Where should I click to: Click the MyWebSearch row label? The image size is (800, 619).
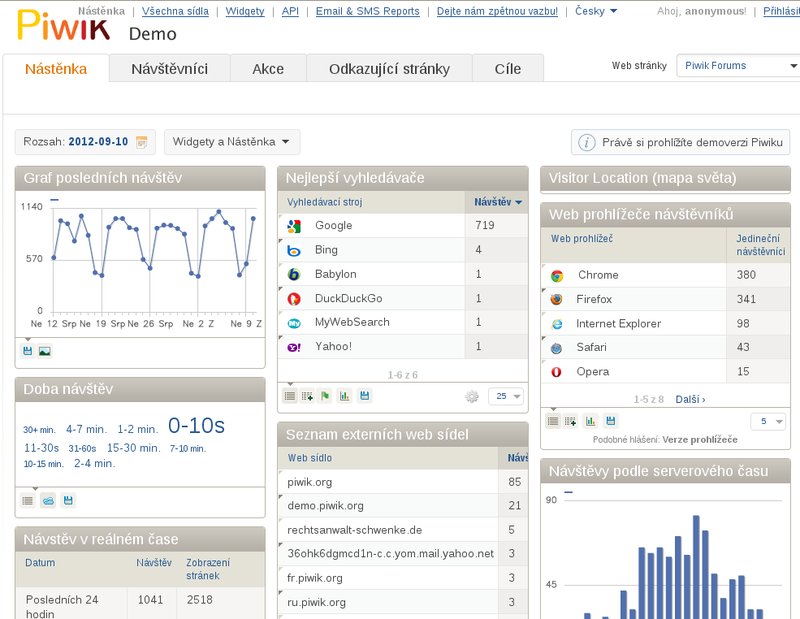pos(352,322)
